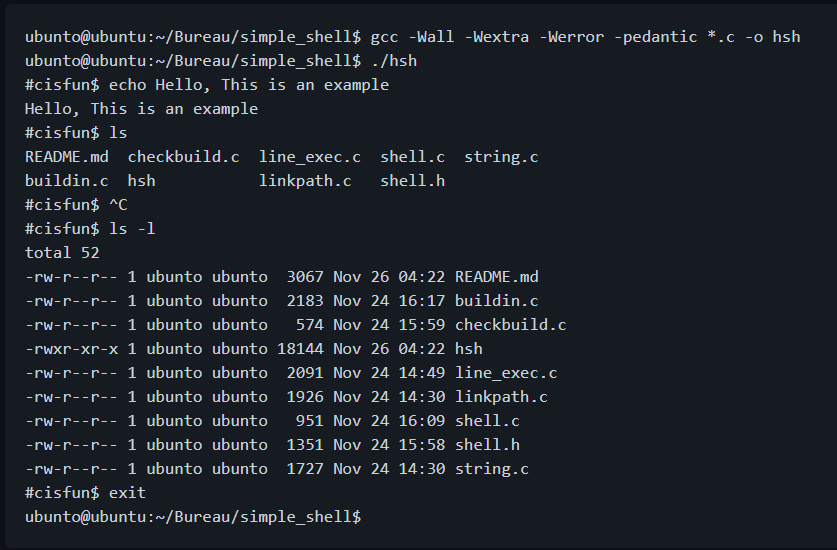
Task: Click shell.h in the long listing
Action: pyautogui.click(x=487, y=445)
